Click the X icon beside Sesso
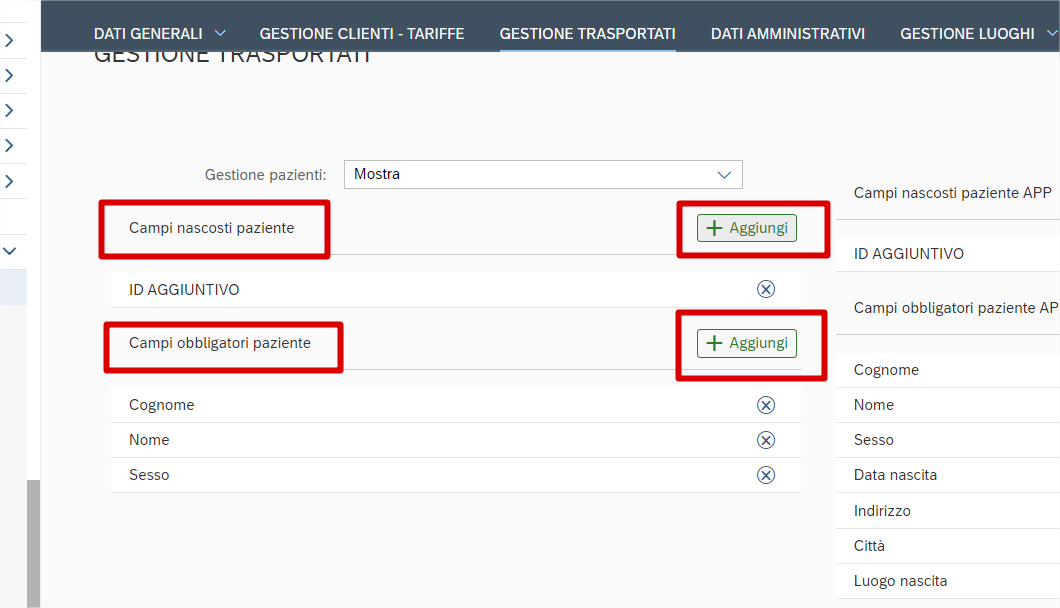The width and height of the screenshot is (1060, 608). pos(765,475)
